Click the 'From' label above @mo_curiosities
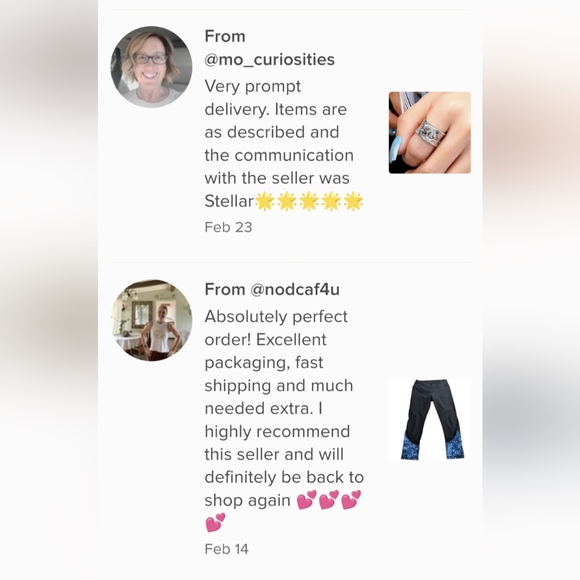Image resolution: width=580 pixels, height=580 pixels. coord(225,36)
